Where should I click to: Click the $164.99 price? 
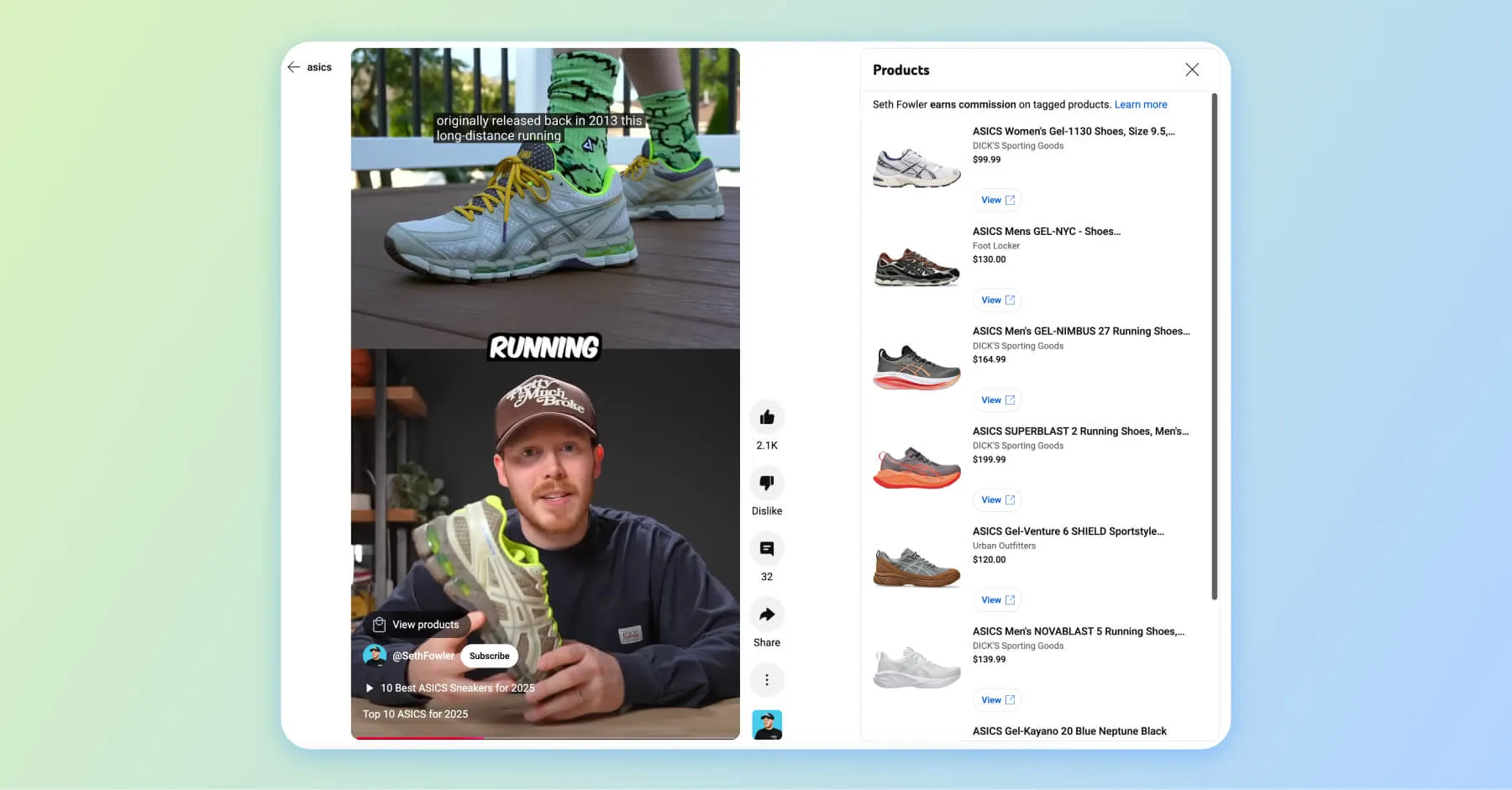[x=989, y=359]
